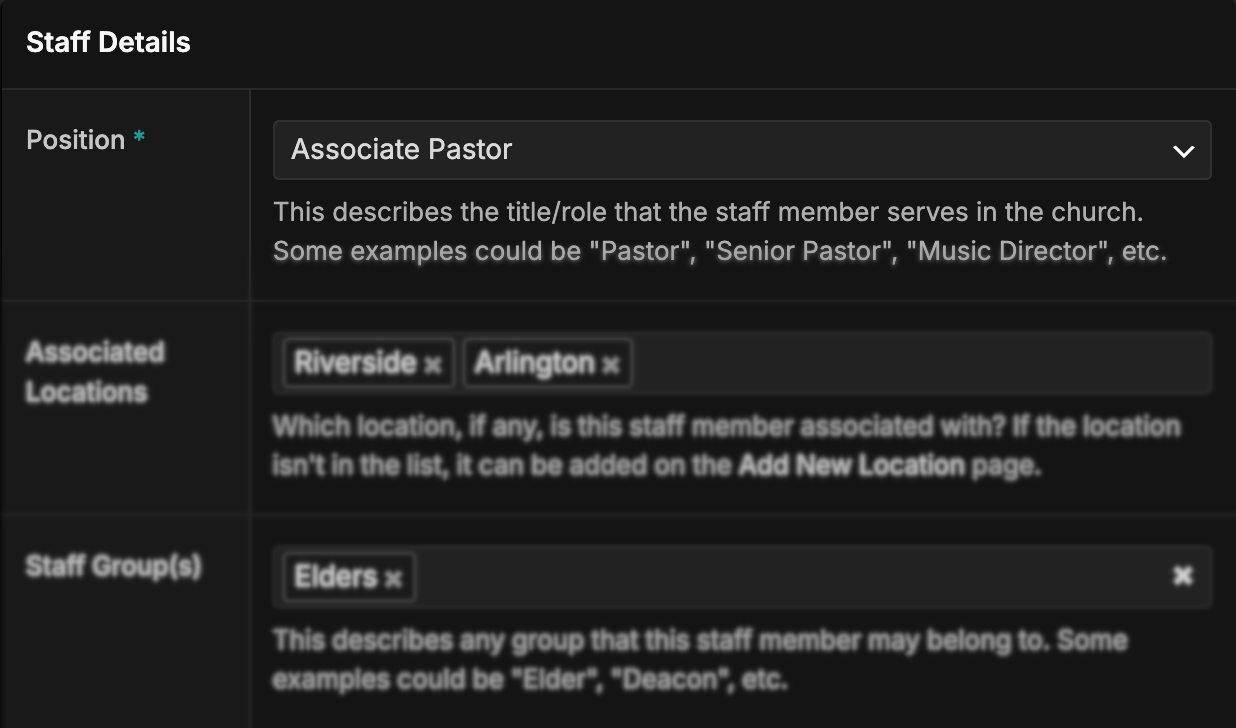Screen dimensions: 1236x728
Task: Click the Arlington tag label
Action: [534, 363]
